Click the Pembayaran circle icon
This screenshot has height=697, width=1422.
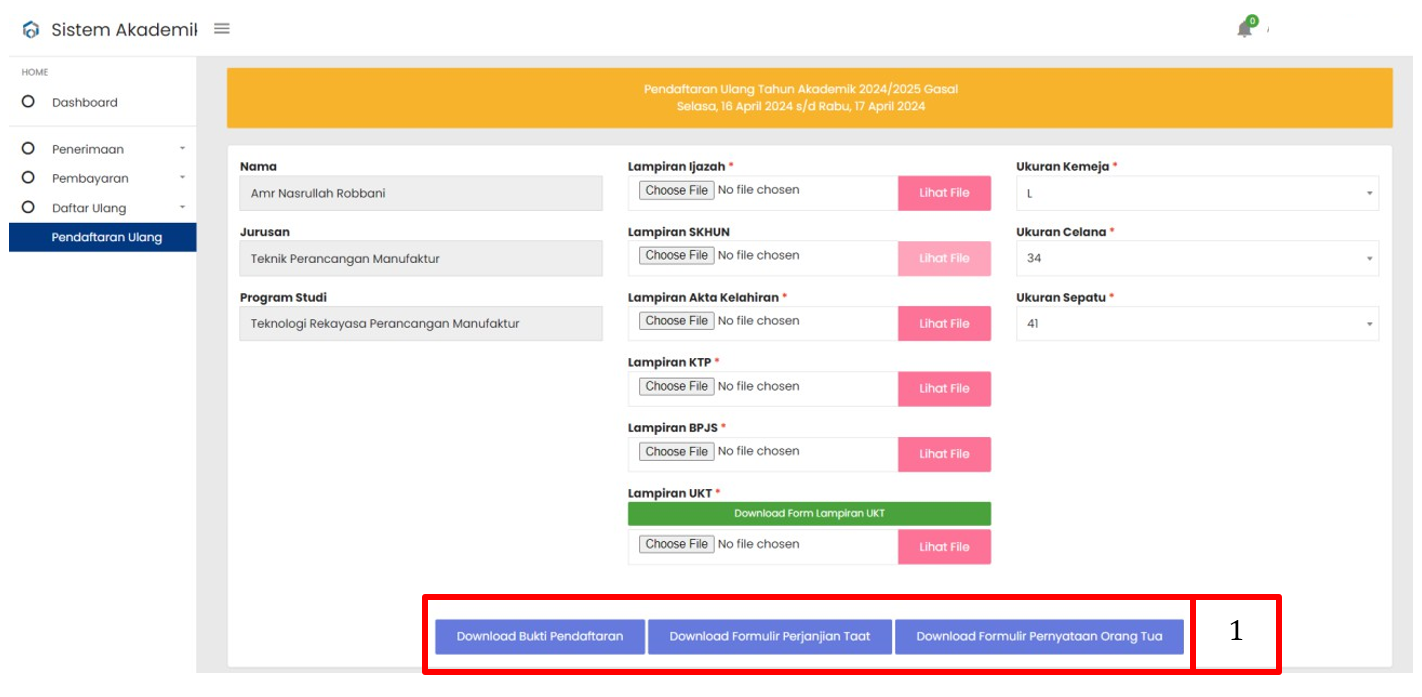click(28, 178)
